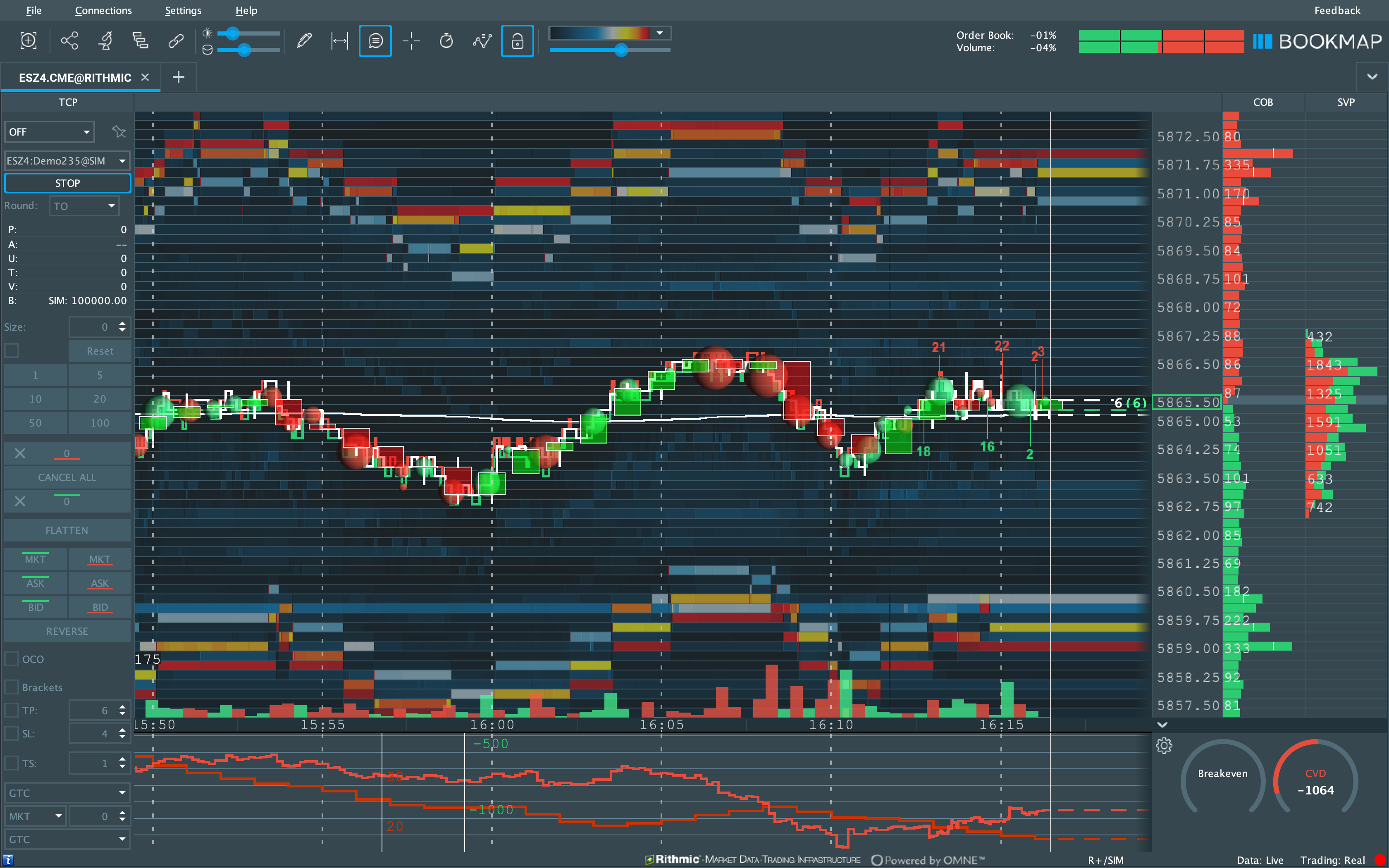Screen dimensions: 1389x868
Task: Open the Connections menu
Action: [103, 10]
